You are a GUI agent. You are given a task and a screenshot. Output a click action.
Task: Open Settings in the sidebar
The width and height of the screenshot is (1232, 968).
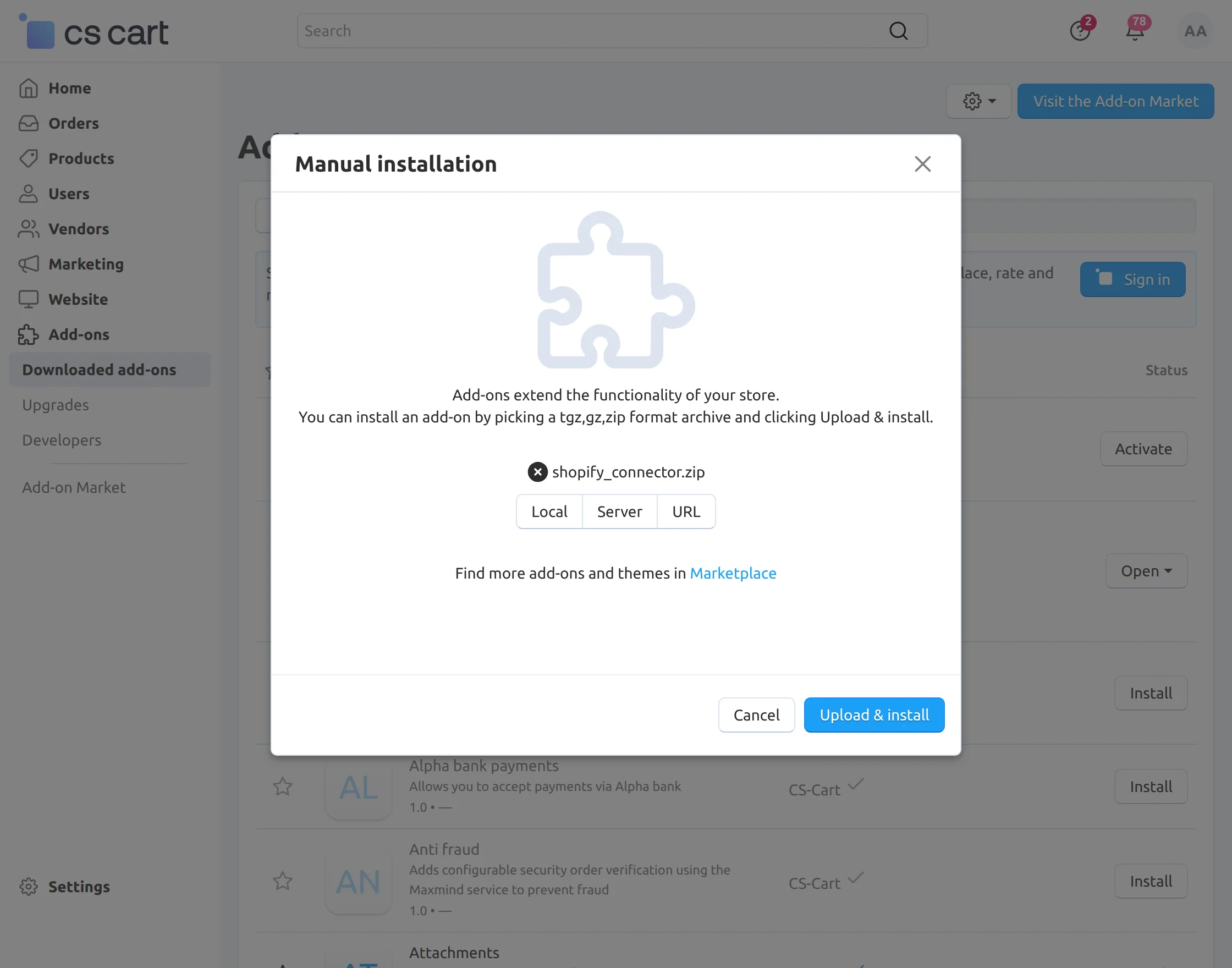pos(79,887)
